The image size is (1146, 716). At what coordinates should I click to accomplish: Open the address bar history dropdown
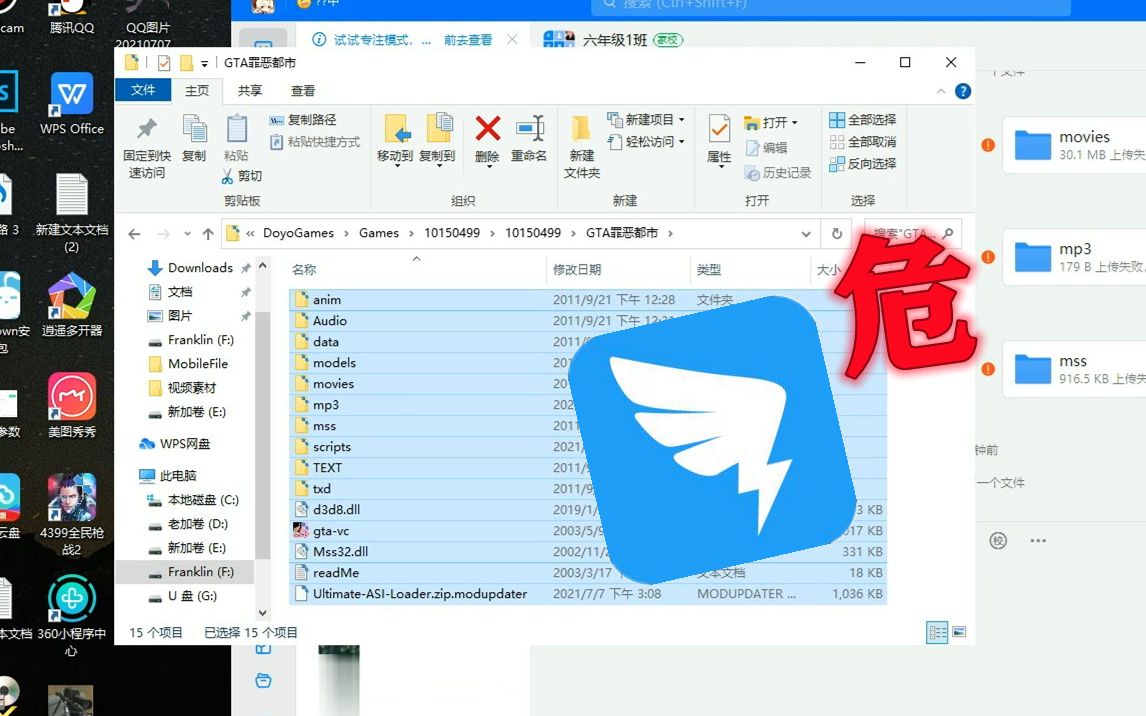806,232
